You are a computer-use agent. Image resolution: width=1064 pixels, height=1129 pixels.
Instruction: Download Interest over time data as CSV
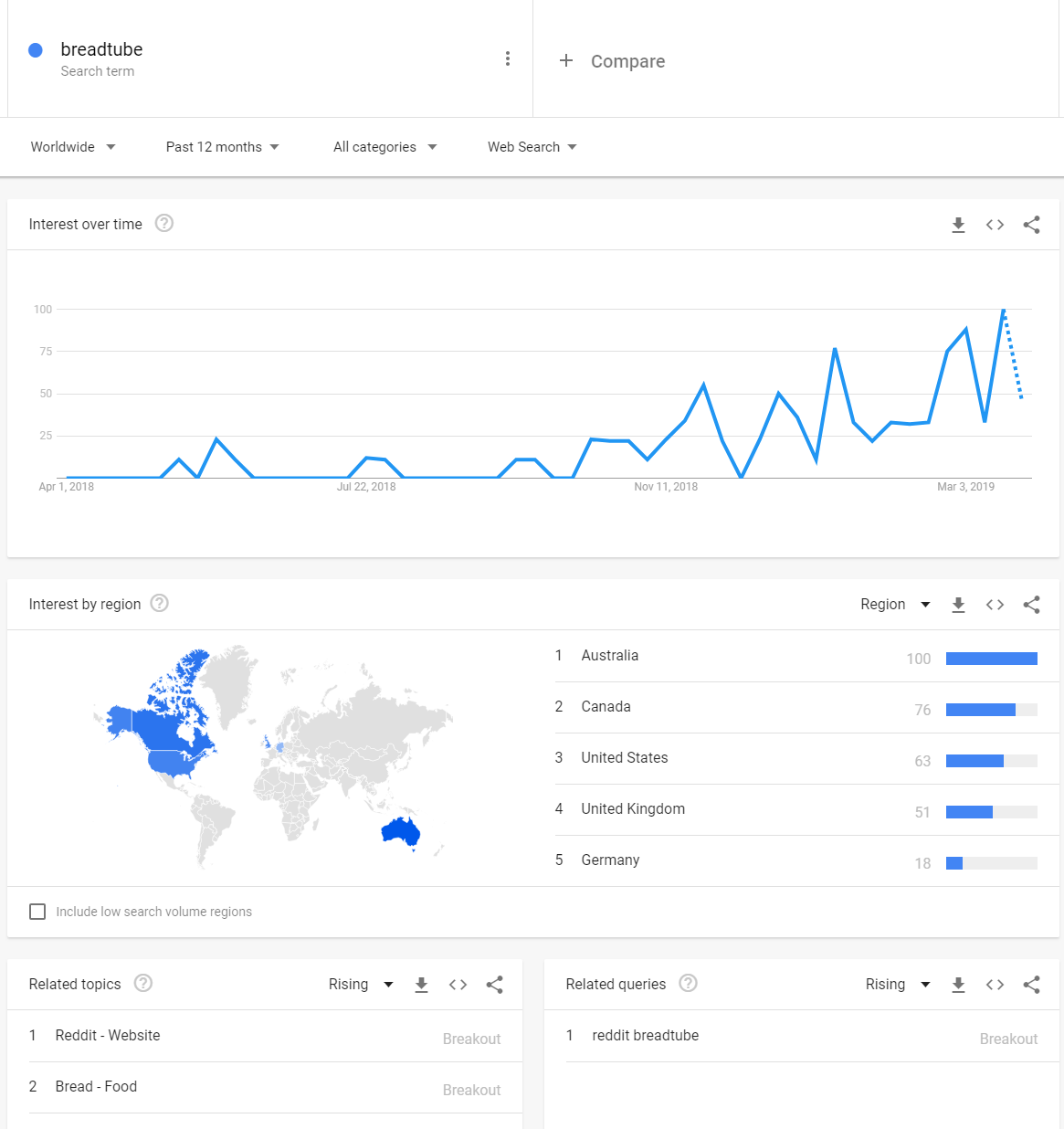coord(958,225)
